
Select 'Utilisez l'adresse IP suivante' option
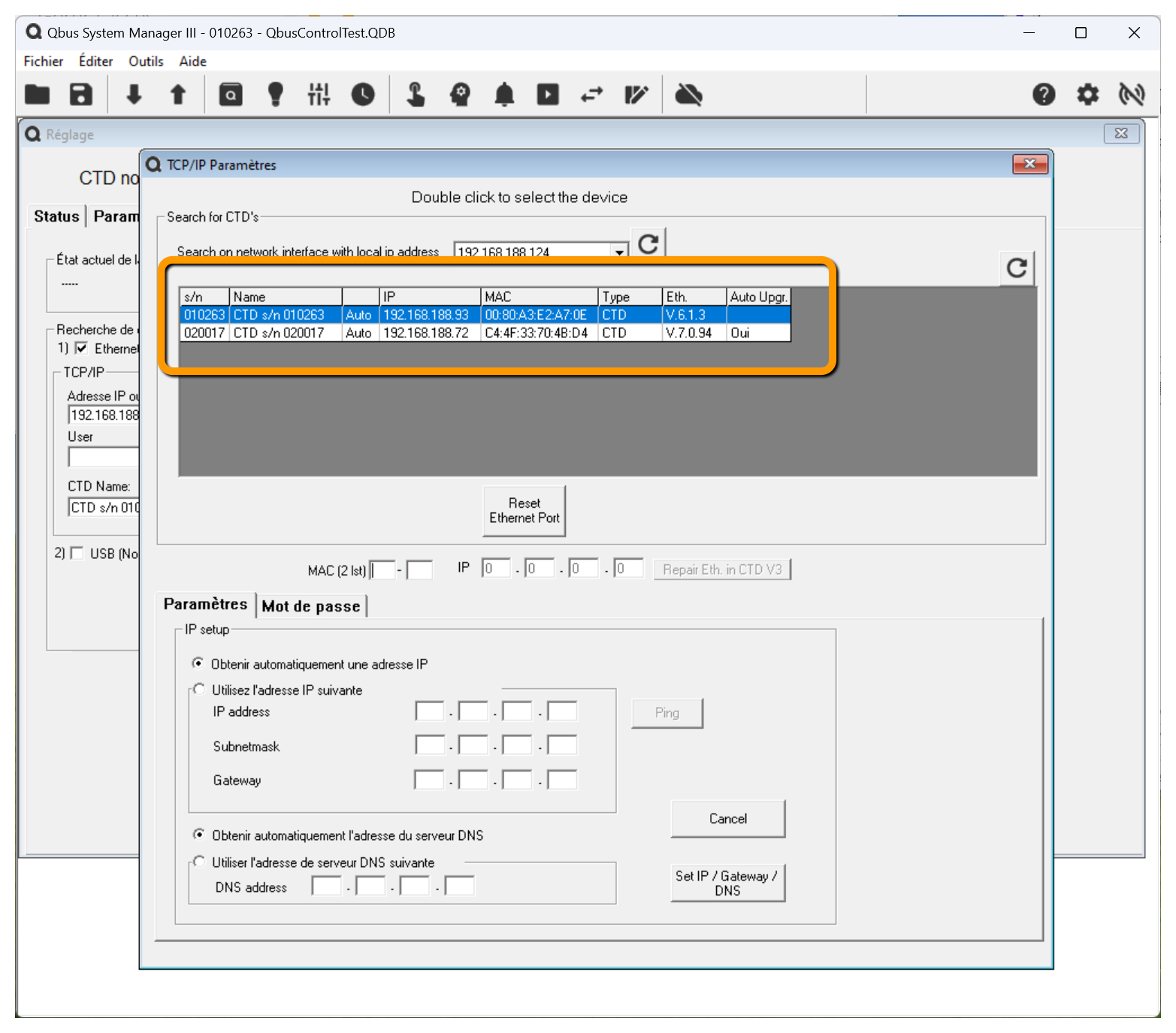pos(199,690)
